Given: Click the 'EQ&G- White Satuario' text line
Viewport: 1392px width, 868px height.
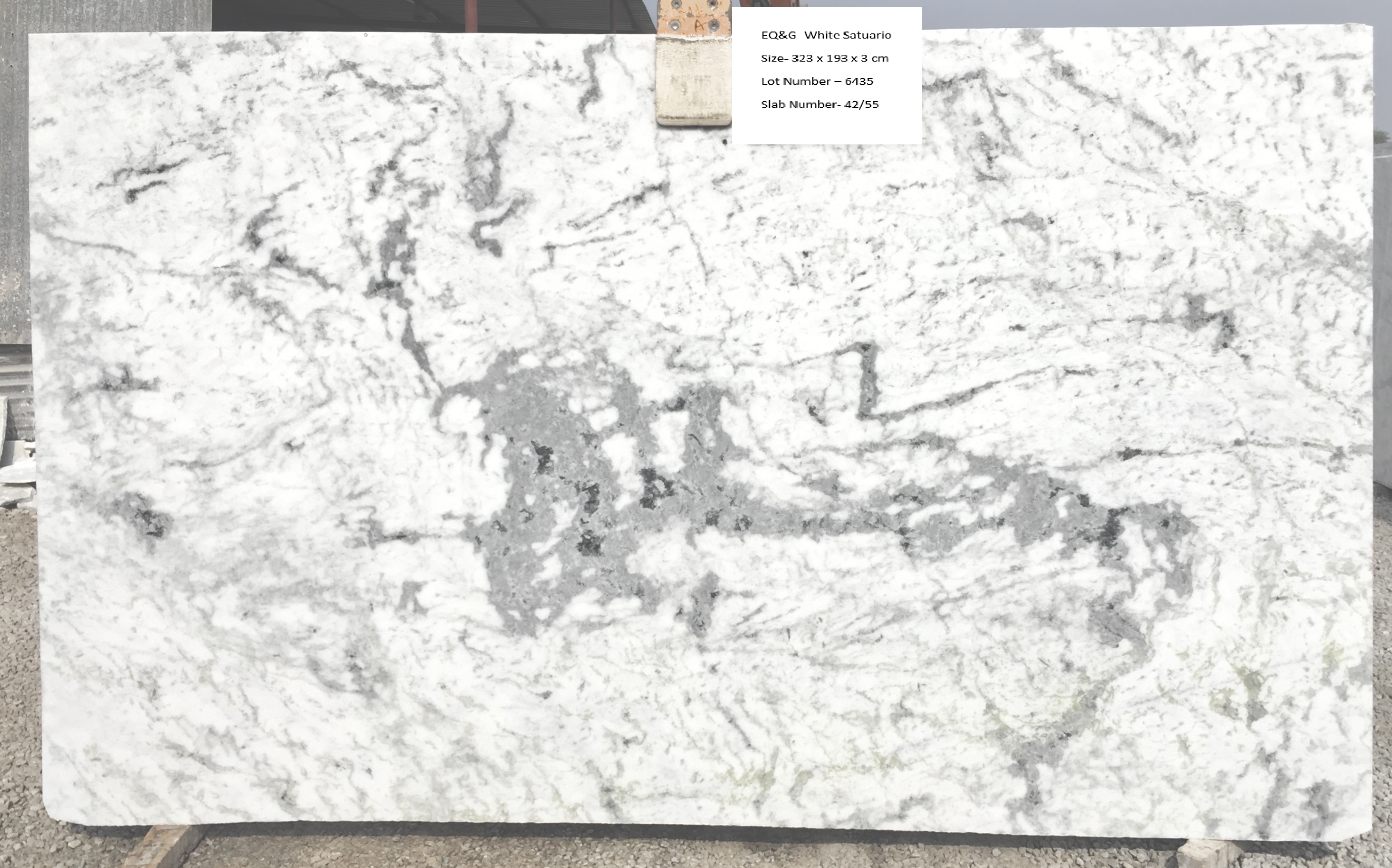Looking at the screenshot, I should [x=826, y=35].
